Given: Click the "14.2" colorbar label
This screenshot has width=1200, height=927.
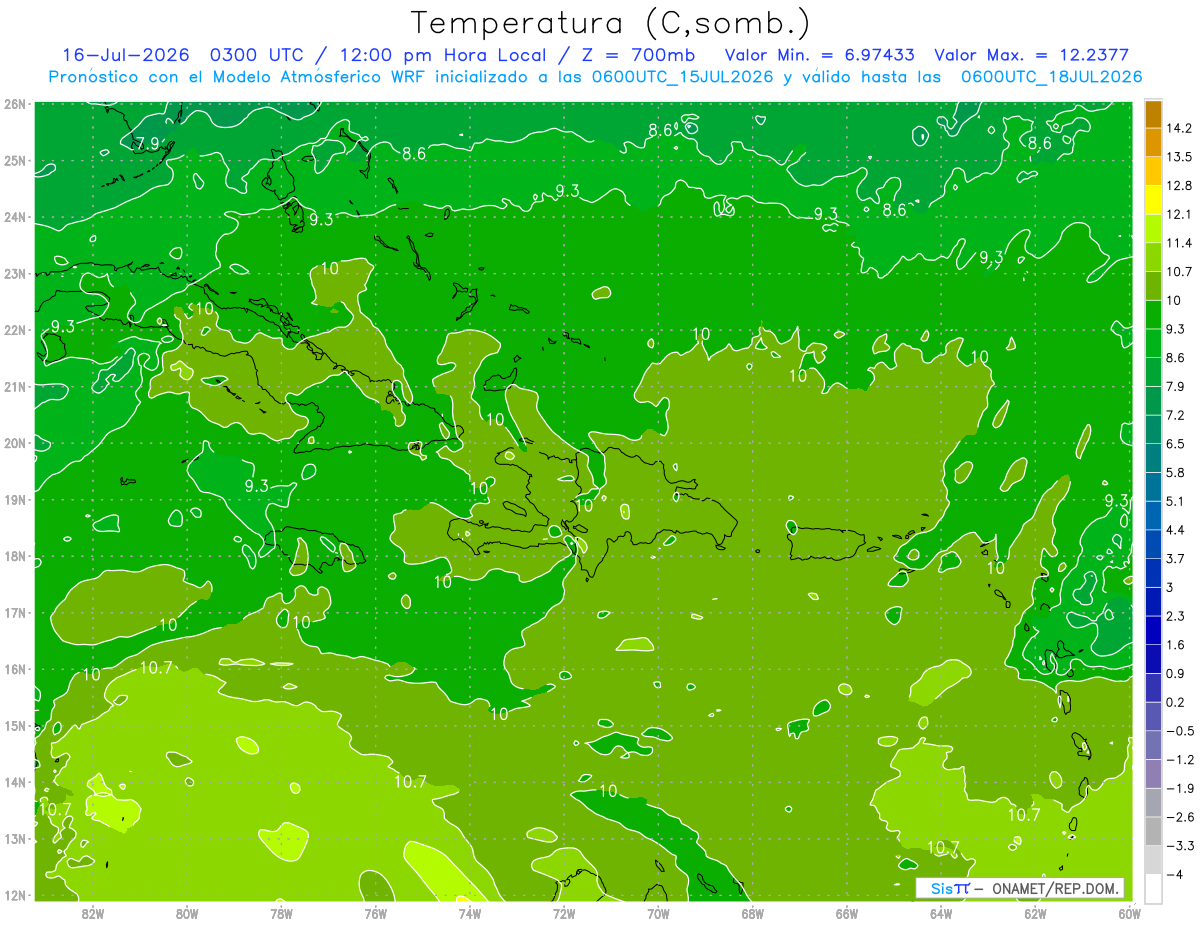Looking at the screenshot, I should pyautogui.click(x=1181, y=128).
